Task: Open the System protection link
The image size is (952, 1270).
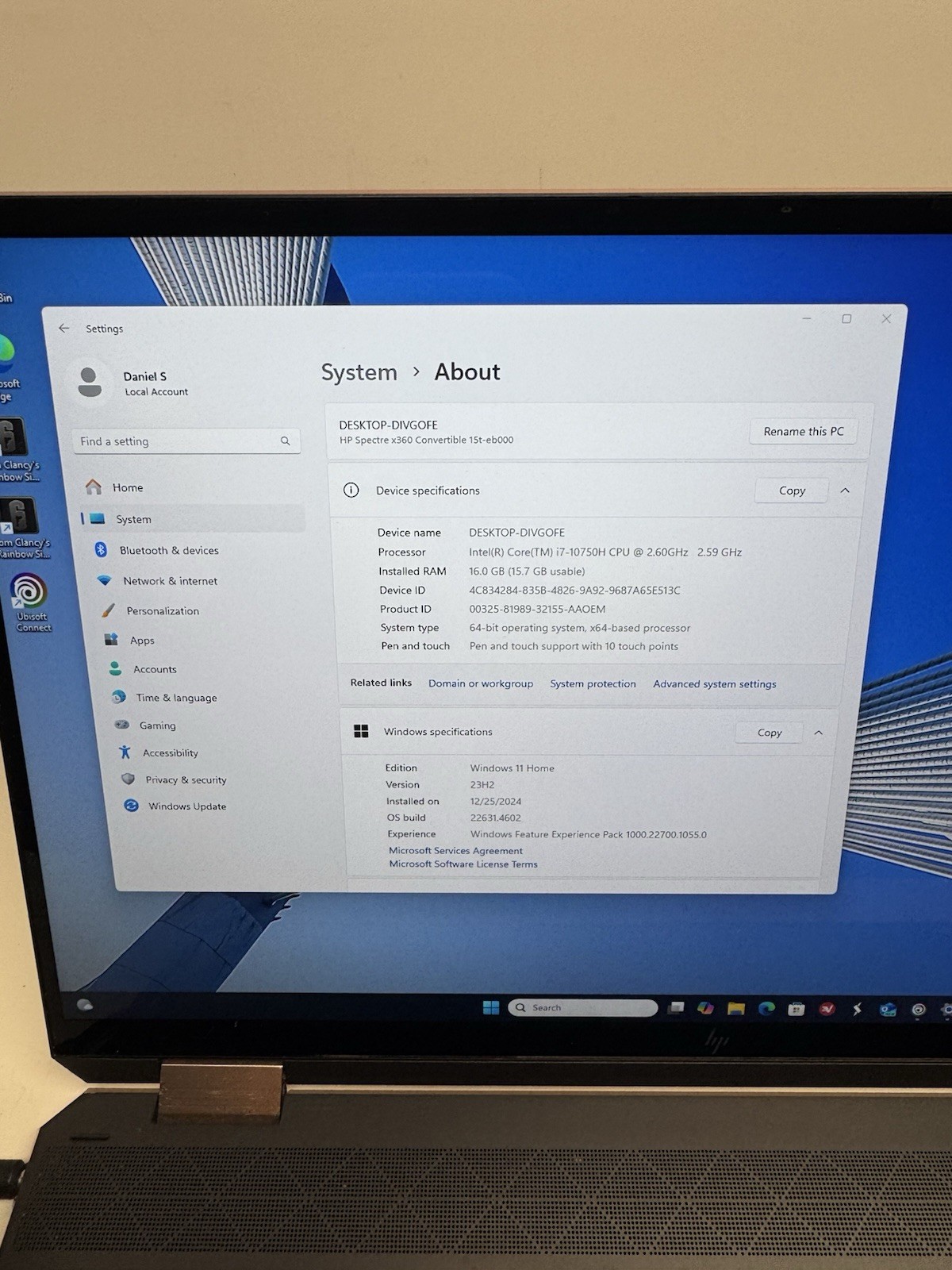Action: tap(593, 683)
